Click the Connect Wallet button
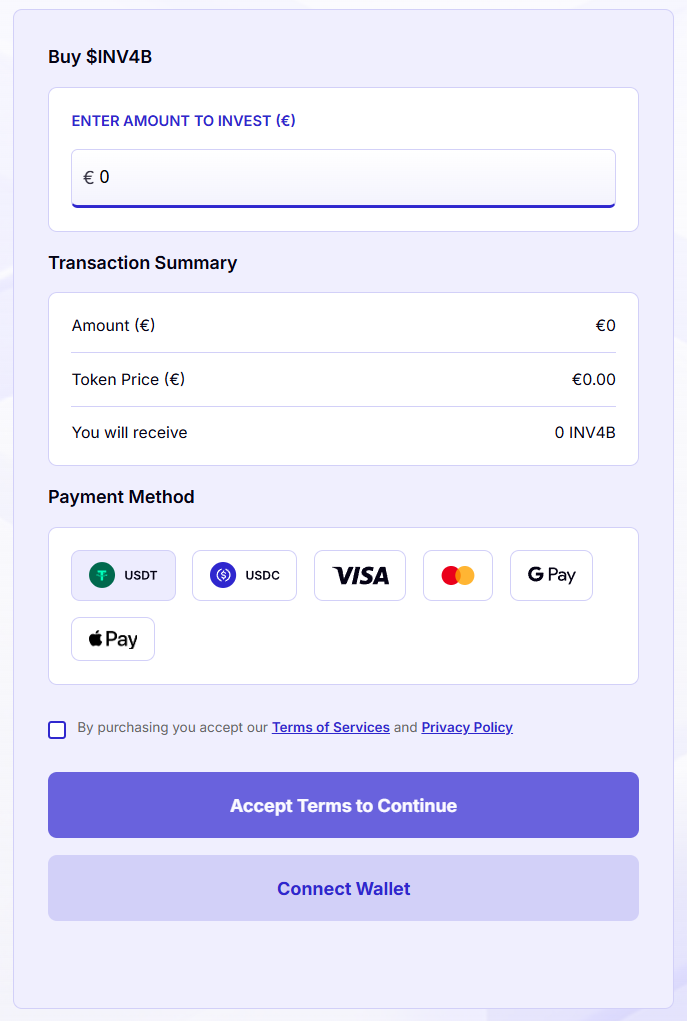The width and height of the screenshot is (687, 1021). point(343,888)
